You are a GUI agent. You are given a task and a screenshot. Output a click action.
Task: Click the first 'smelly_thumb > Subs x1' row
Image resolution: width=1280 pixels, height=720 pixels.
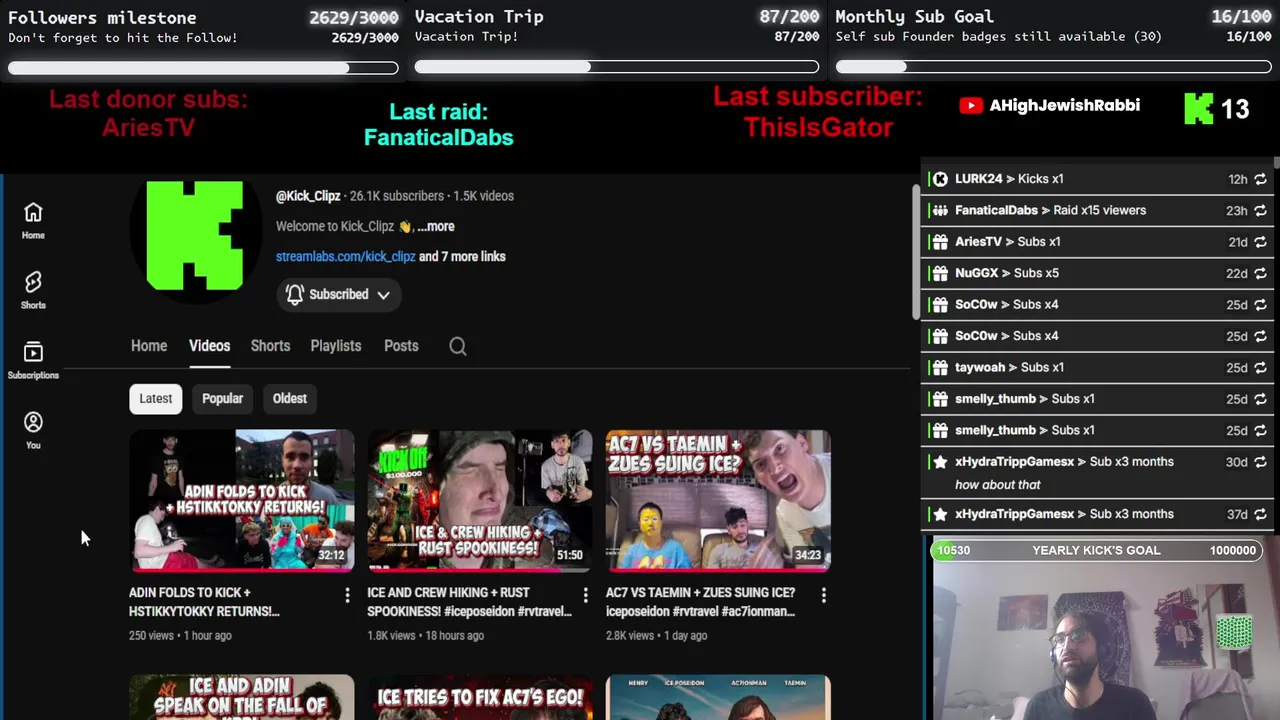[x=1098, y=399]
